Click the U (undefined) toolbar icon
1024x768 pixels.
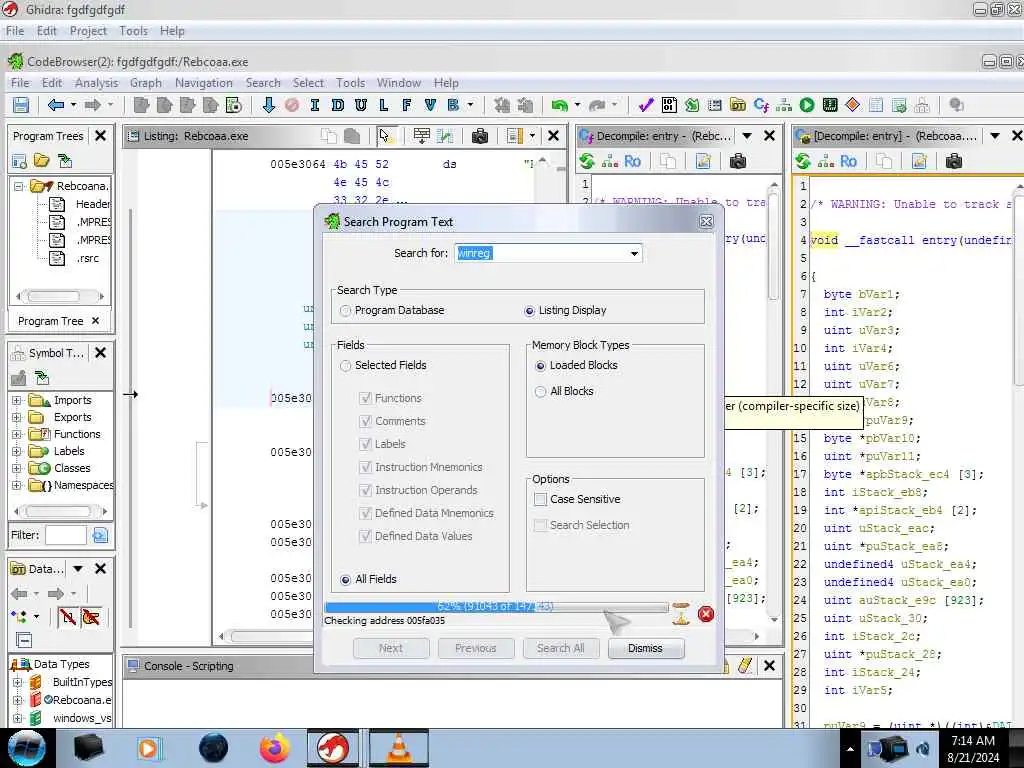coord(360,105)
